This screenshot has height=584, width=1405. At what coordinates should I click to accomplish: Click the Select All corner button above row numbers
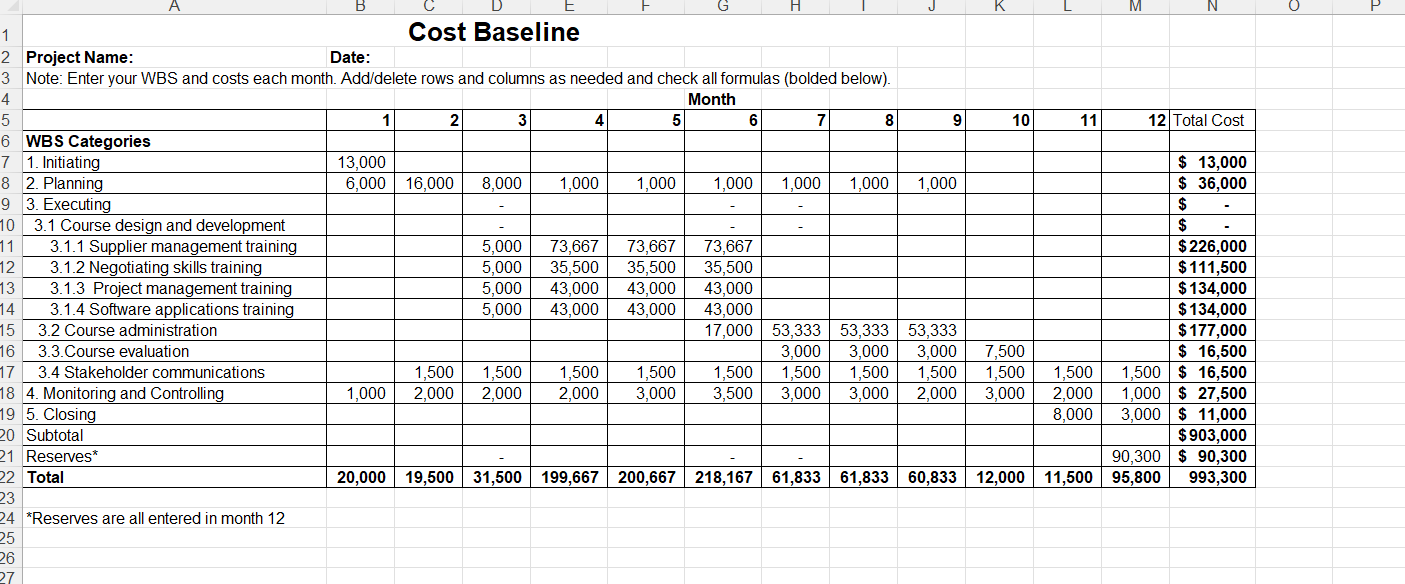[9, 7]
